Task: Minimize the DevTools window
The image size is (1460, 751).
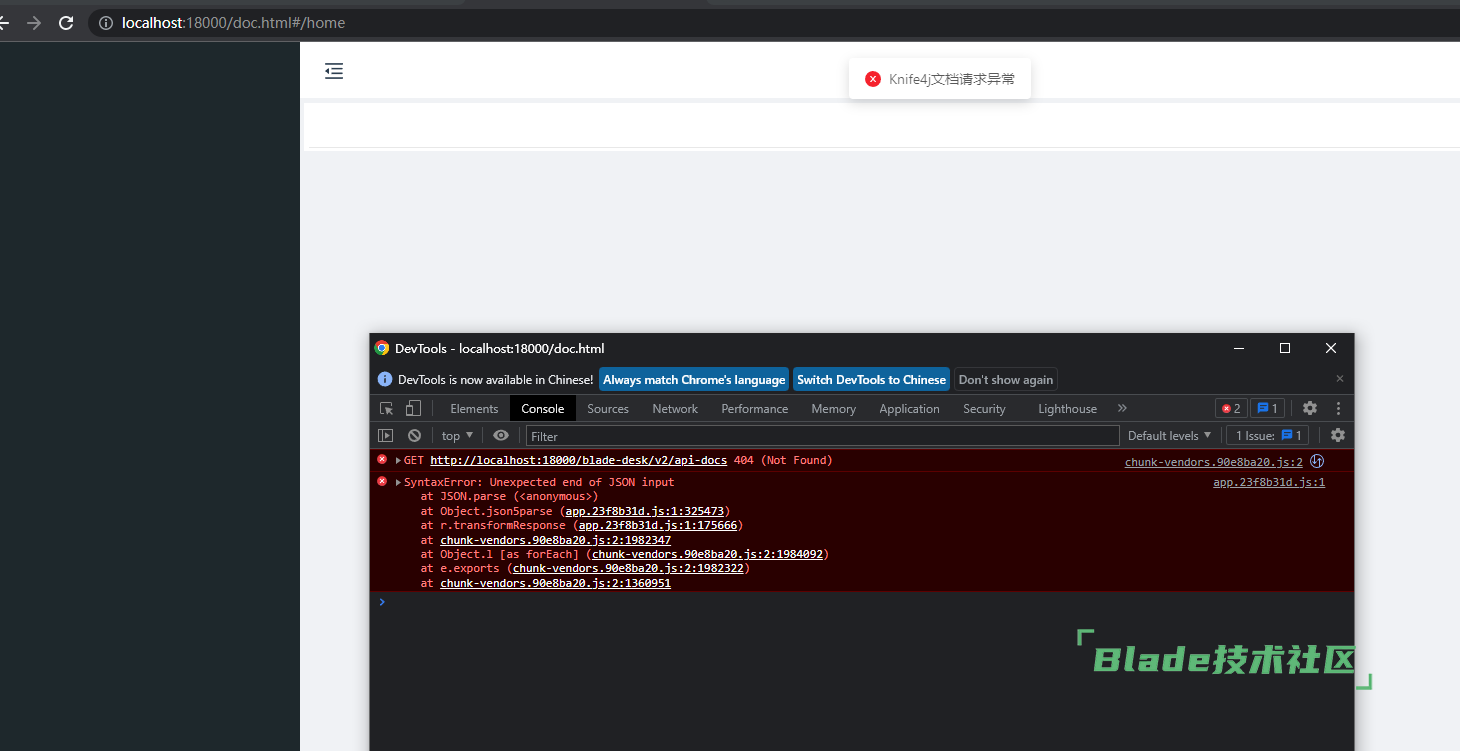Action: (1239, 348)
